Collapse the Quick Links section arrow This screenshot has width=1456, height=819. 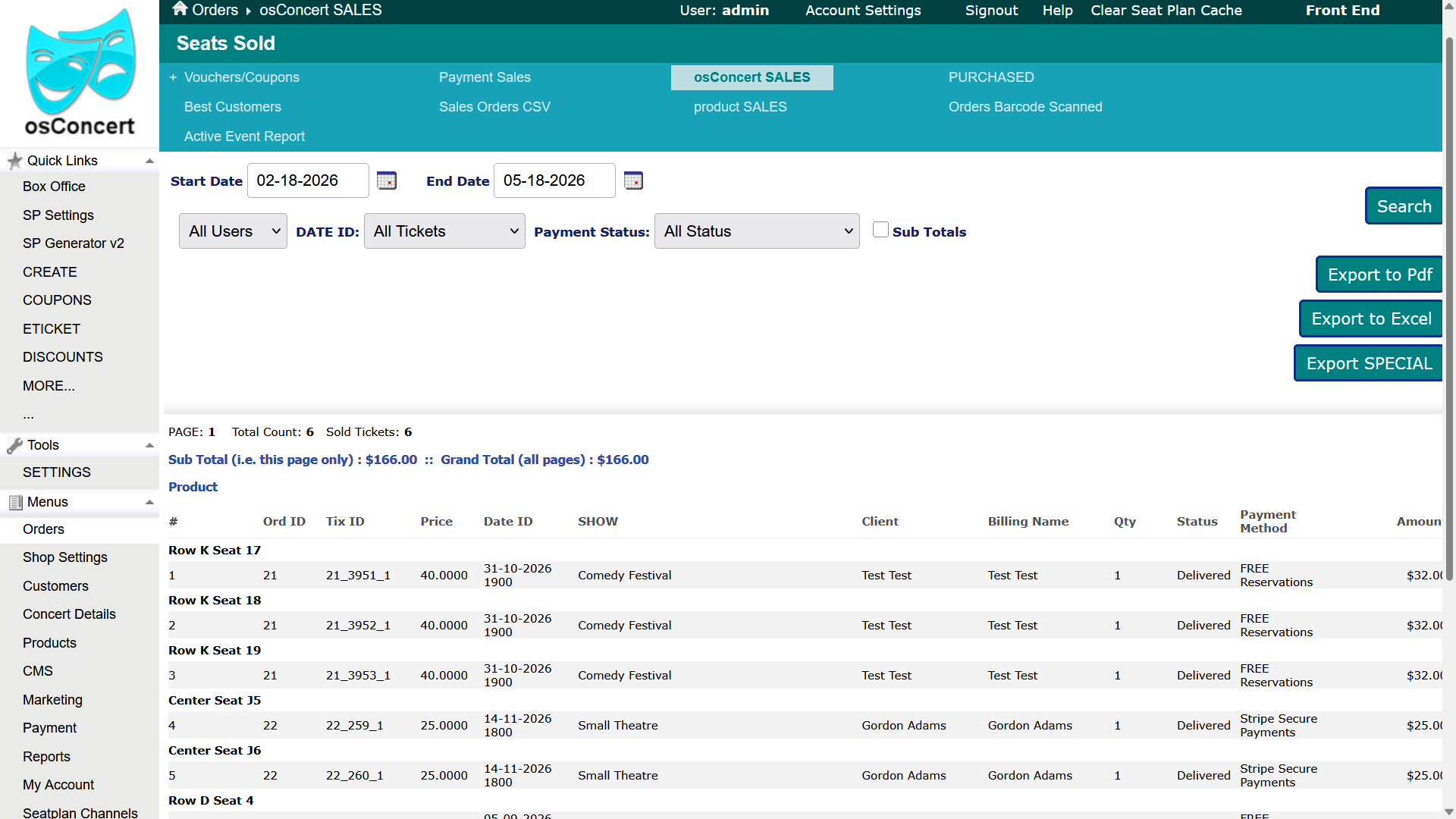(x=149, y=161)
